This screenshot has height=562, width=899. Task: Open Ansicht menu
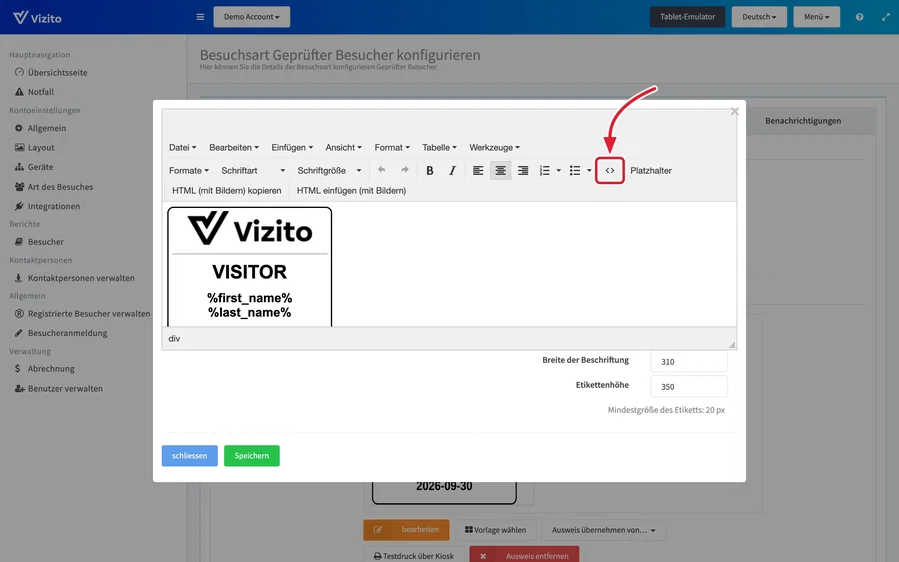pos(343,147)
